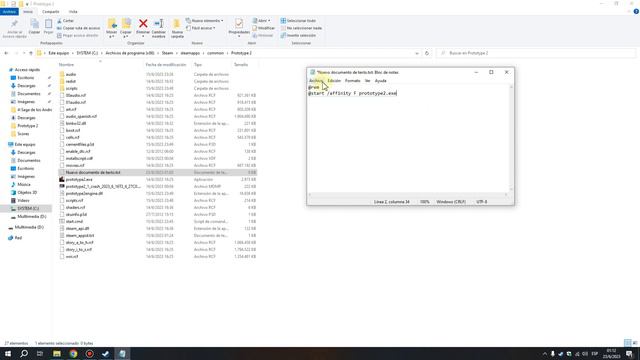Open Escritorio under Acceso rápido

pos(25,78)
